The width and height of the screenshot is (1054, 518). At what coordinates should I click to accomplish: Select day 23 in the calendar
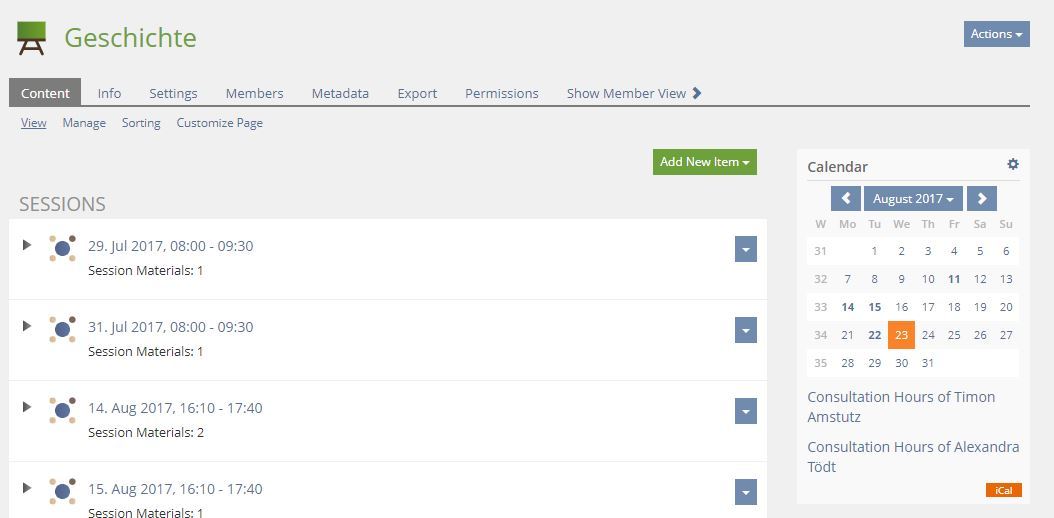point(901,335)
